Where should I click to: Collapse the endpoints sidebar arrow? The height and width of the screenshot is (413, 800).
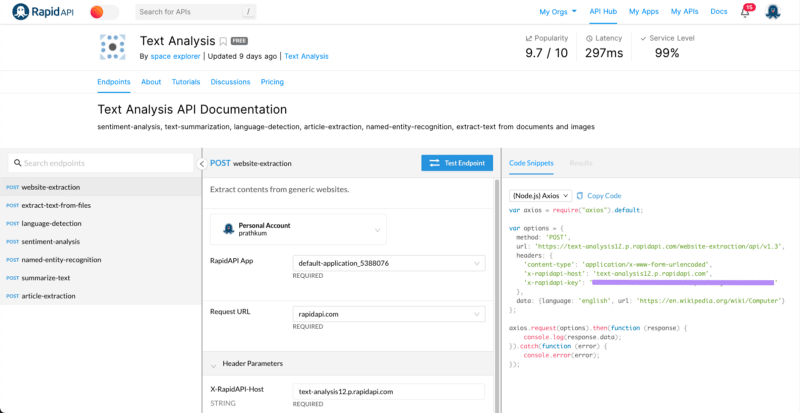pyautogui.click(x=202, y=163)
